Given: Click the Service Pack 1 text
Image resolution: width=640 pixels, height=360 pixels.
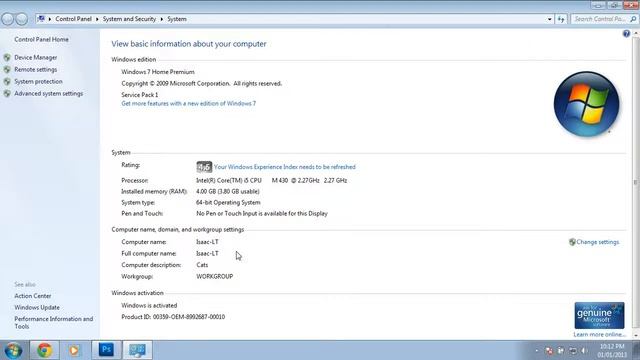Looking at the screenshot, I should [140, 95].
